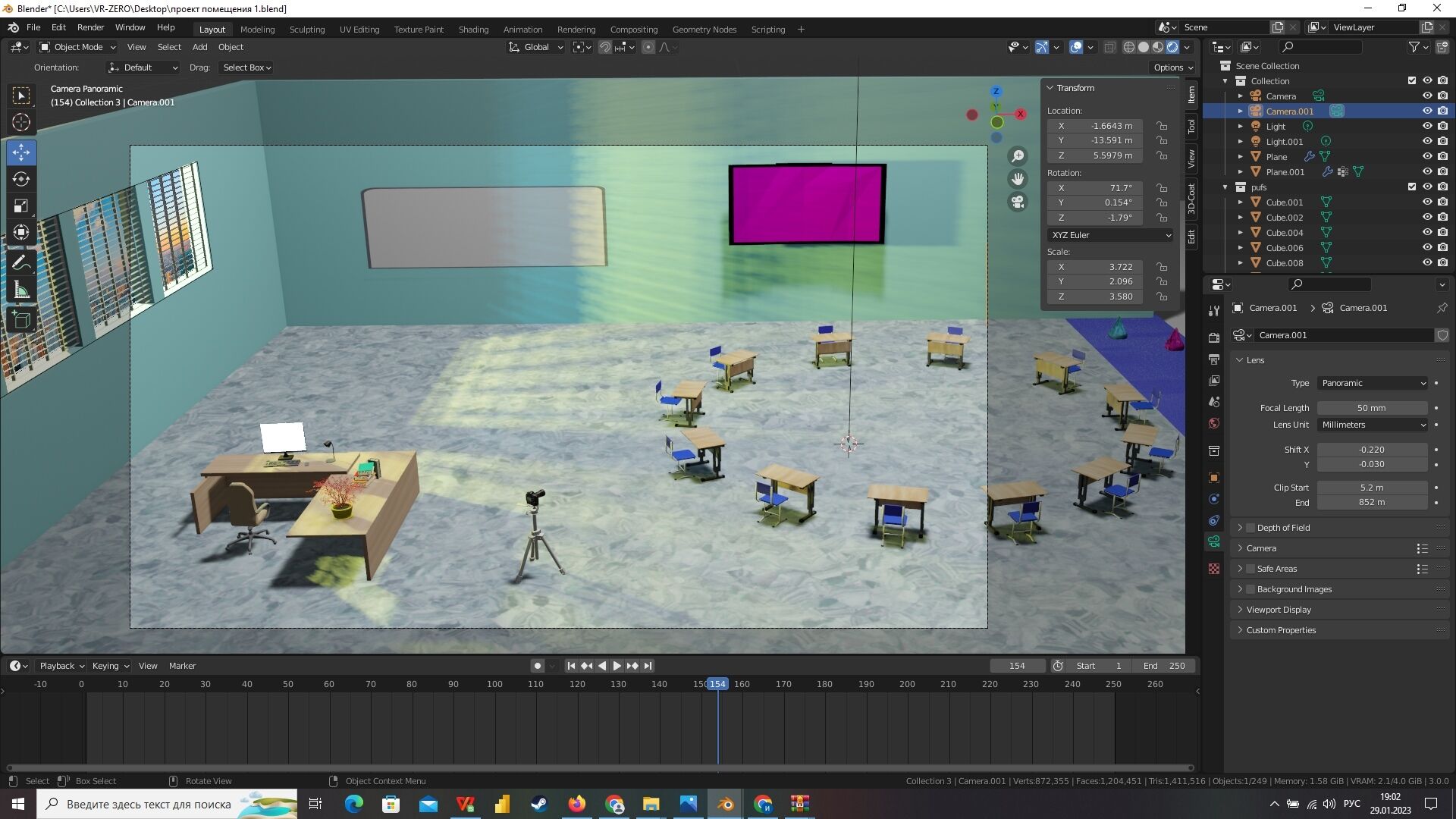This screenshot has width=1456, height=819.
Task: Expand the Viewport Display panel
Action: pos(1279,610)
